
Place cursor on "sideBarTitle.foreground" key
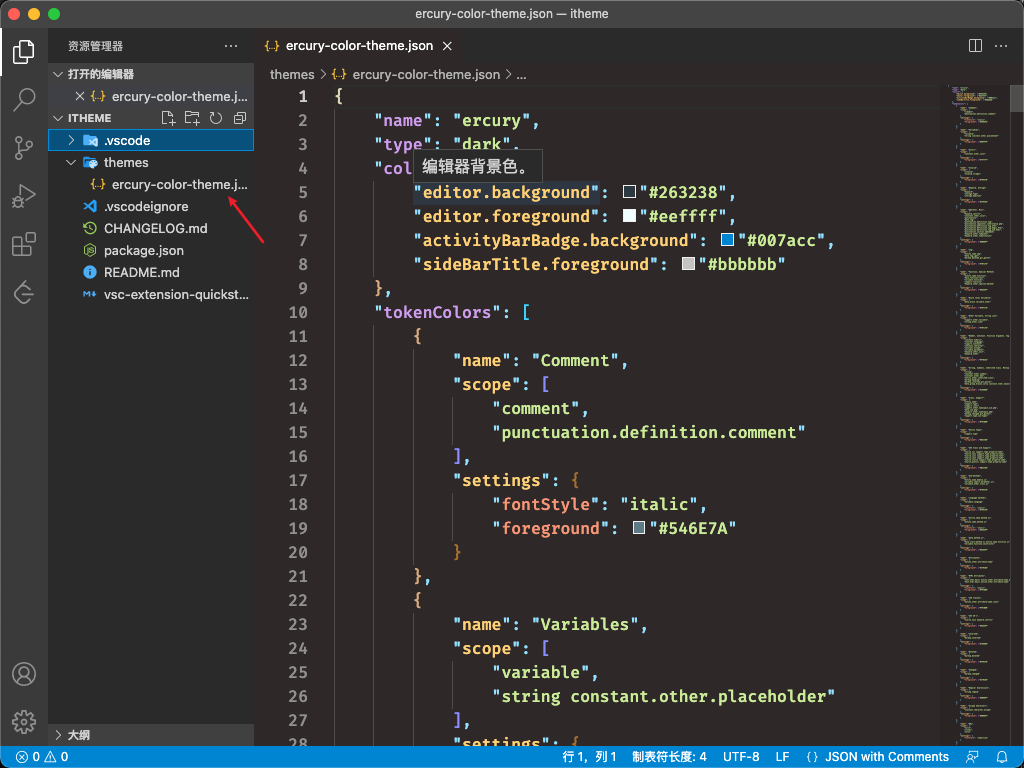(x=536, y=264)
